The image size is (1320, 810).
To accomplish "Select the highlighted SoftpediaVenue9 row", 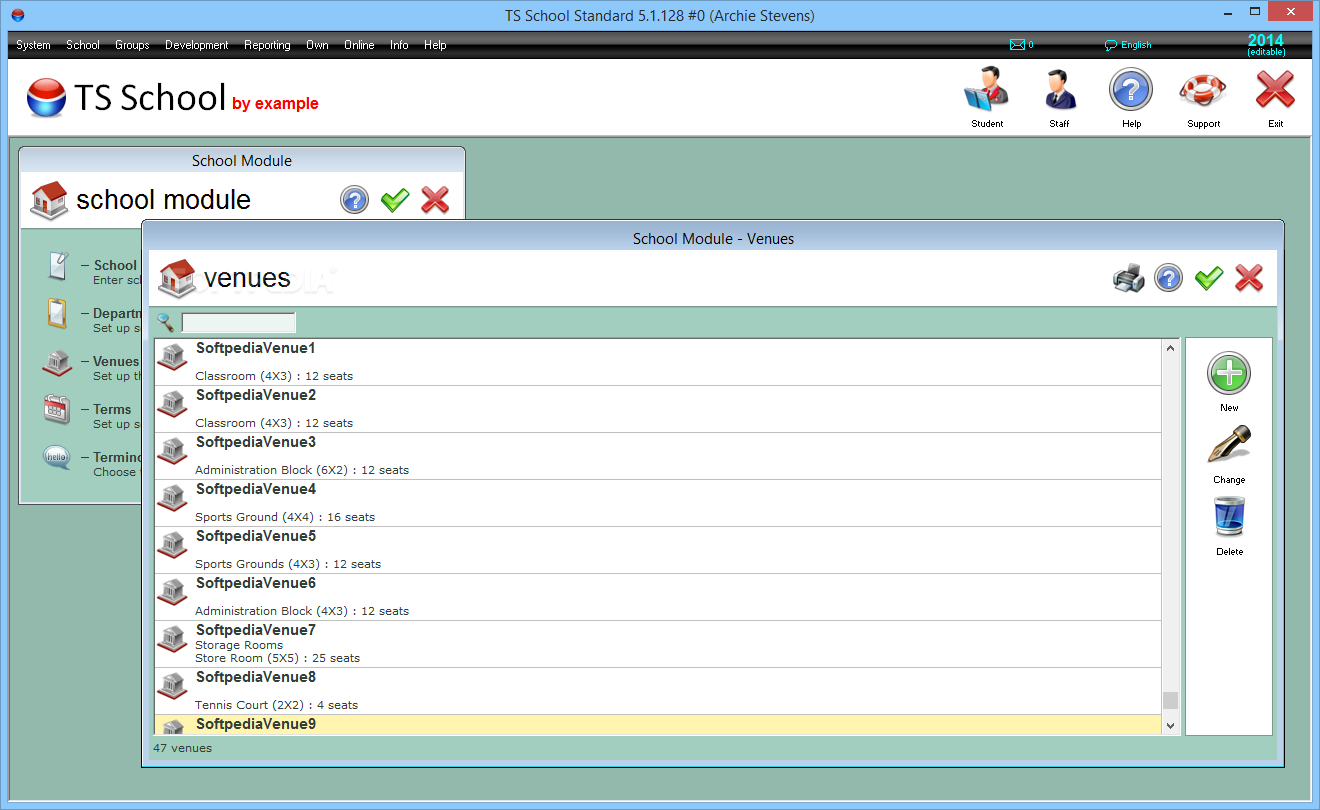I will [x=658, y=725].
